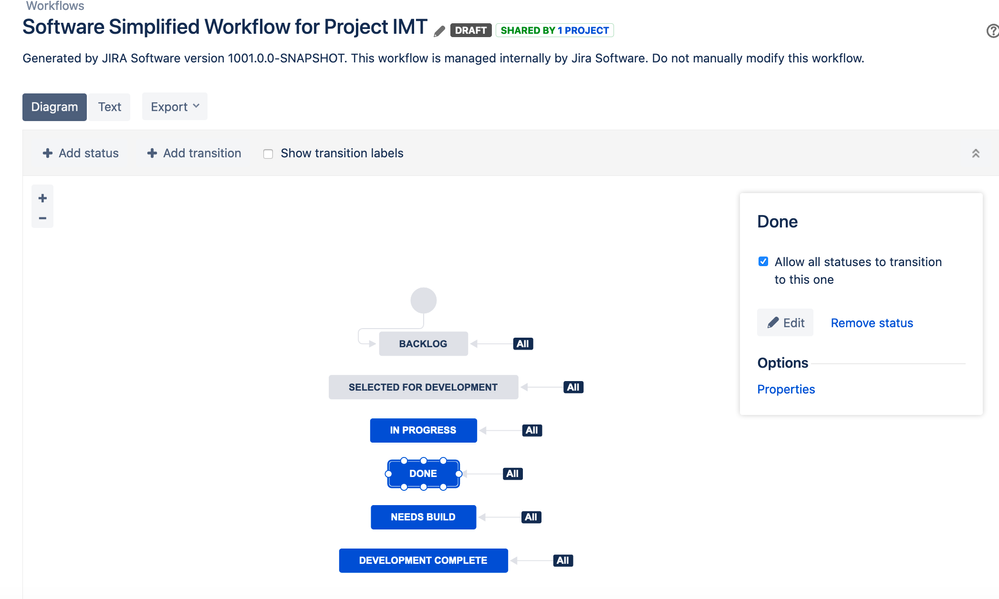Click the All badge next to Backlog
This screenshot has width=999, height=599.
pyautogui.click(x=523, y=343)
